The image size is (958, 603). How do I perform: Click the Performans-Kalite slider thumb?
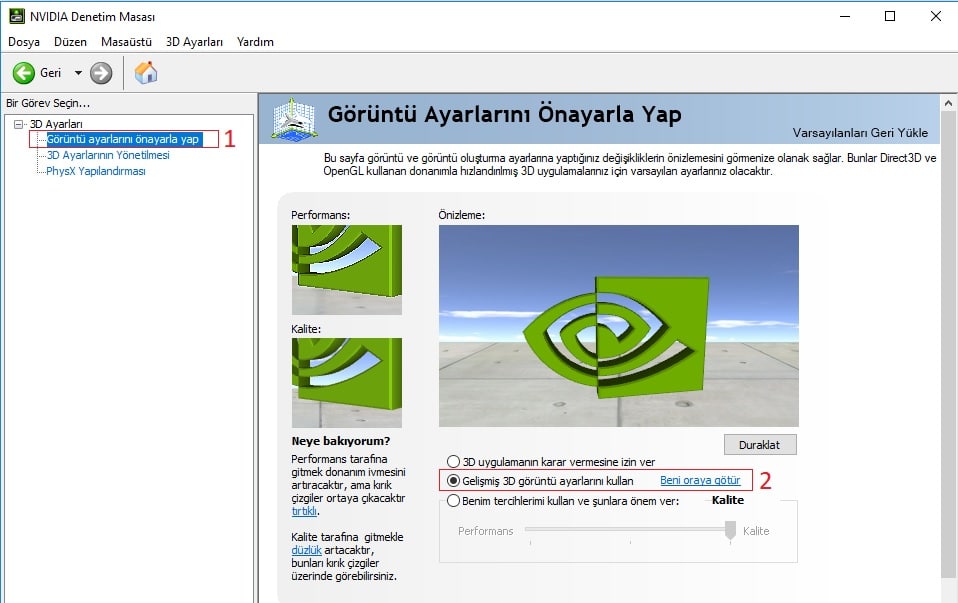pyautogui.click(x=730, y=530)
